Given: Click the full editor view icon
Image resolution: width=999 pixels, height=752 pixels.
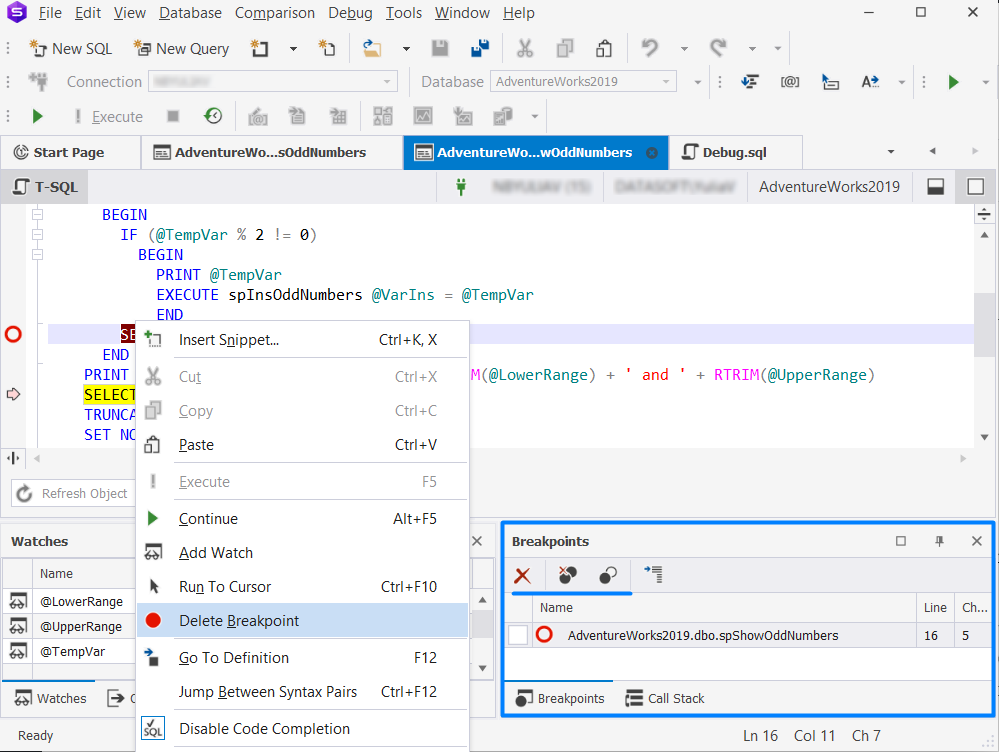Looking at the screenshot, I should point(975,187).
